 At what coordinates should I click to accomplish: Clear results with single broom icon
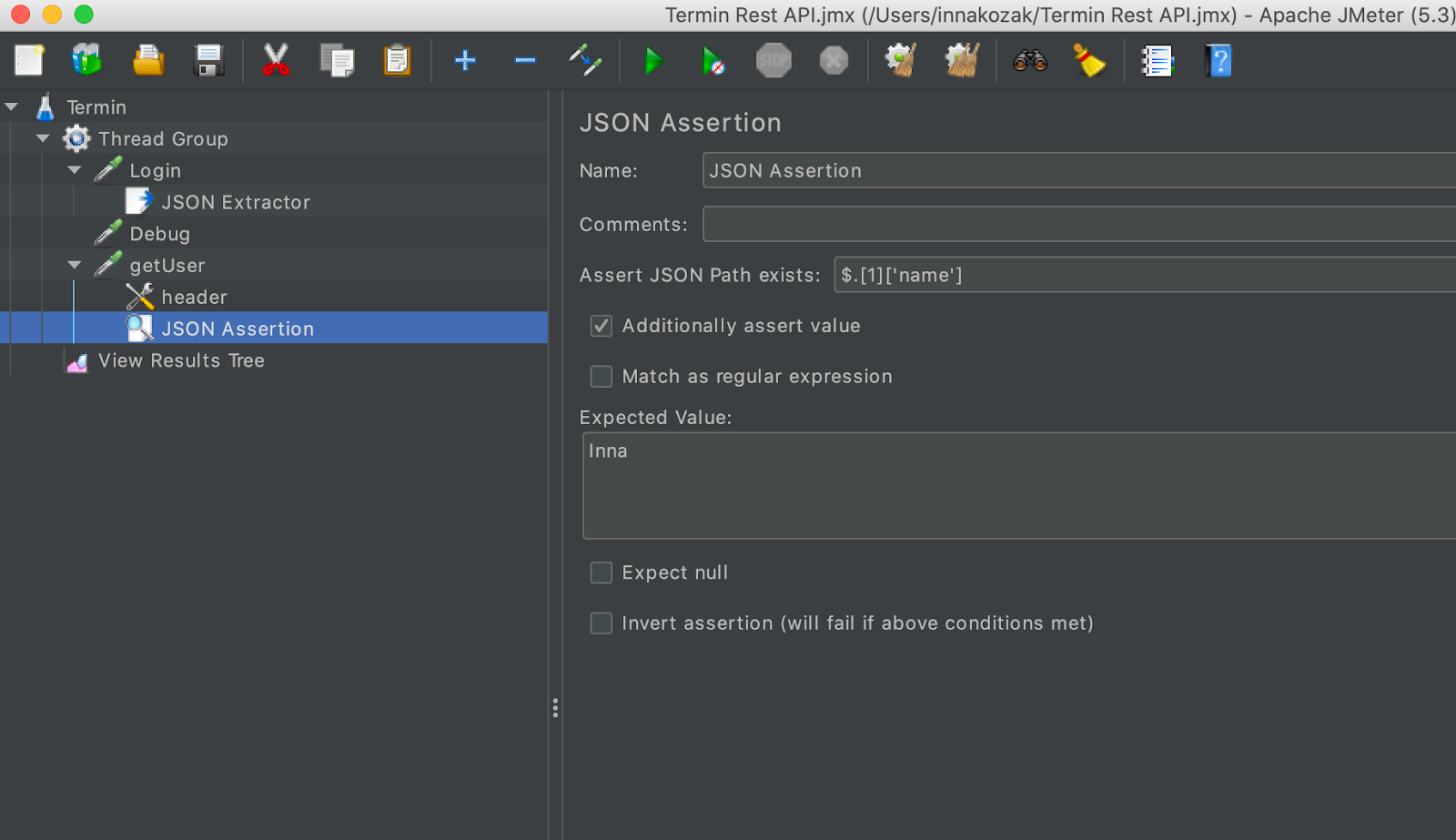coord(901,61)
